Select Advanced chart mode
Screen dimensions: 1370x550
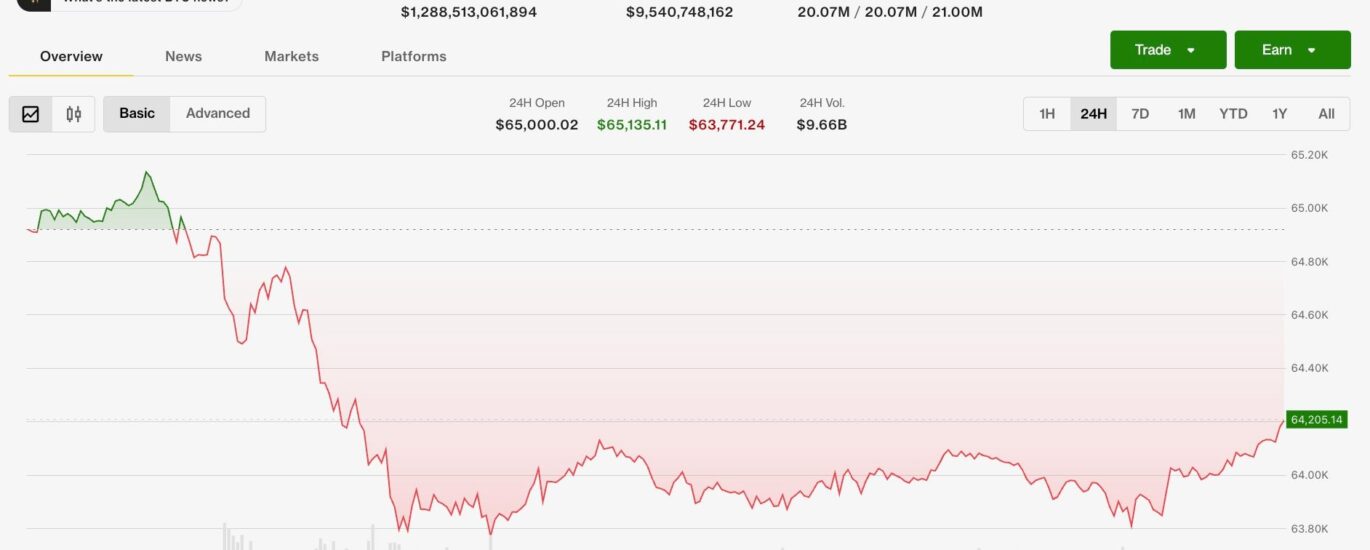pyautogui.click(x=218, y=114)
